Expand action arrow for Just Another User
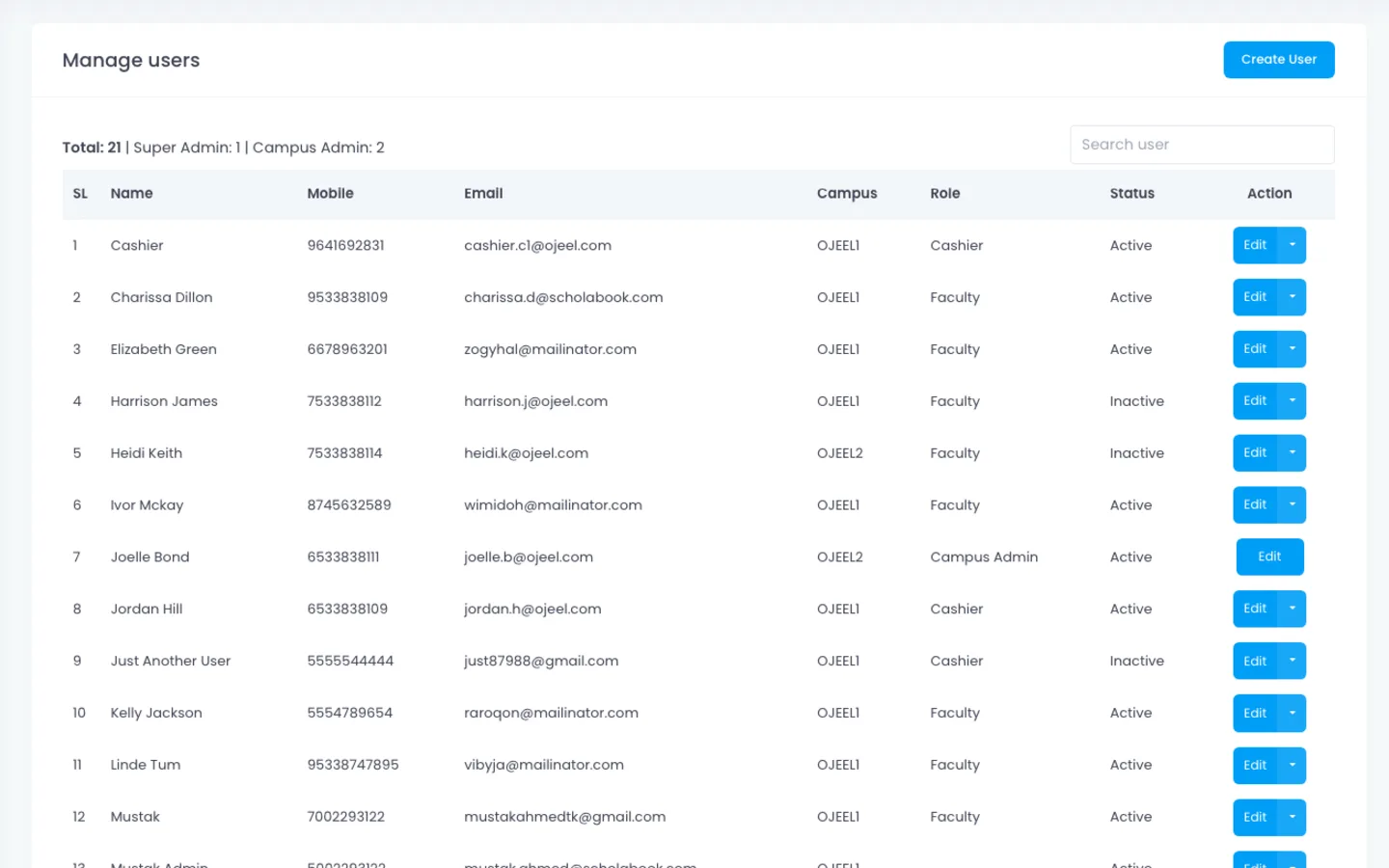This screenshot has height=868, width=1389. (x=1293, y=661)
